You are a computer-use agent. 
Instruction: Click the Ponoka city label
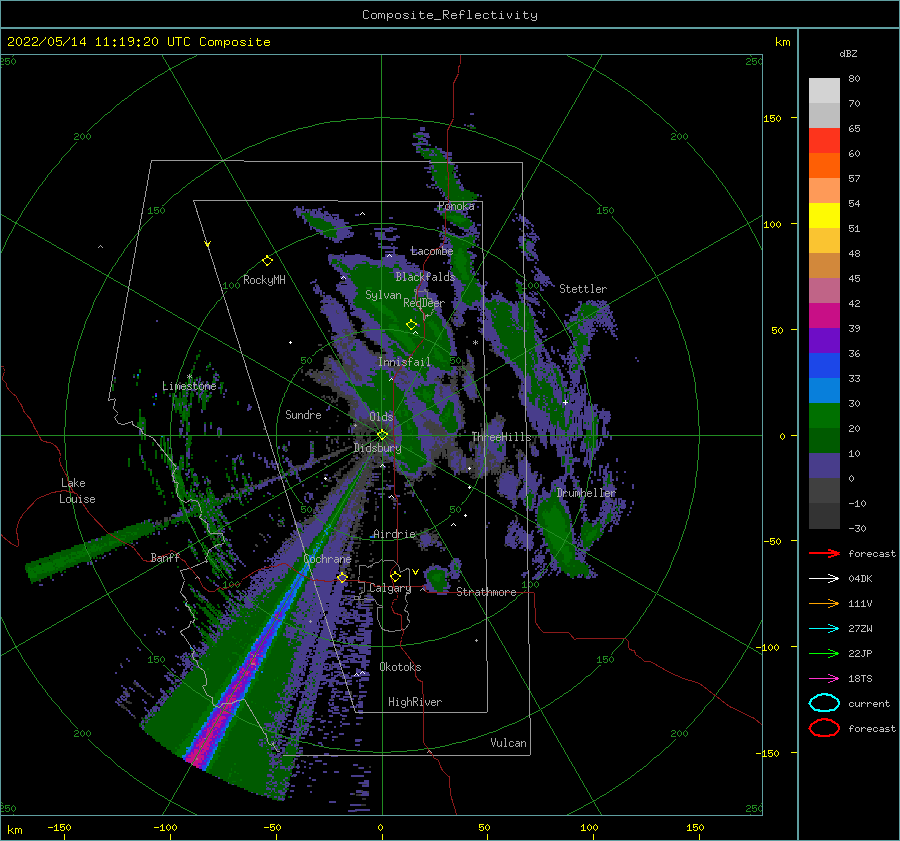coord(456,206)
